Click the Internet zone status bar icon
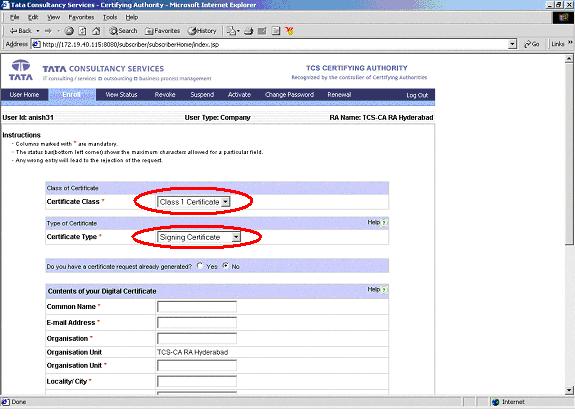 [495, 402]
